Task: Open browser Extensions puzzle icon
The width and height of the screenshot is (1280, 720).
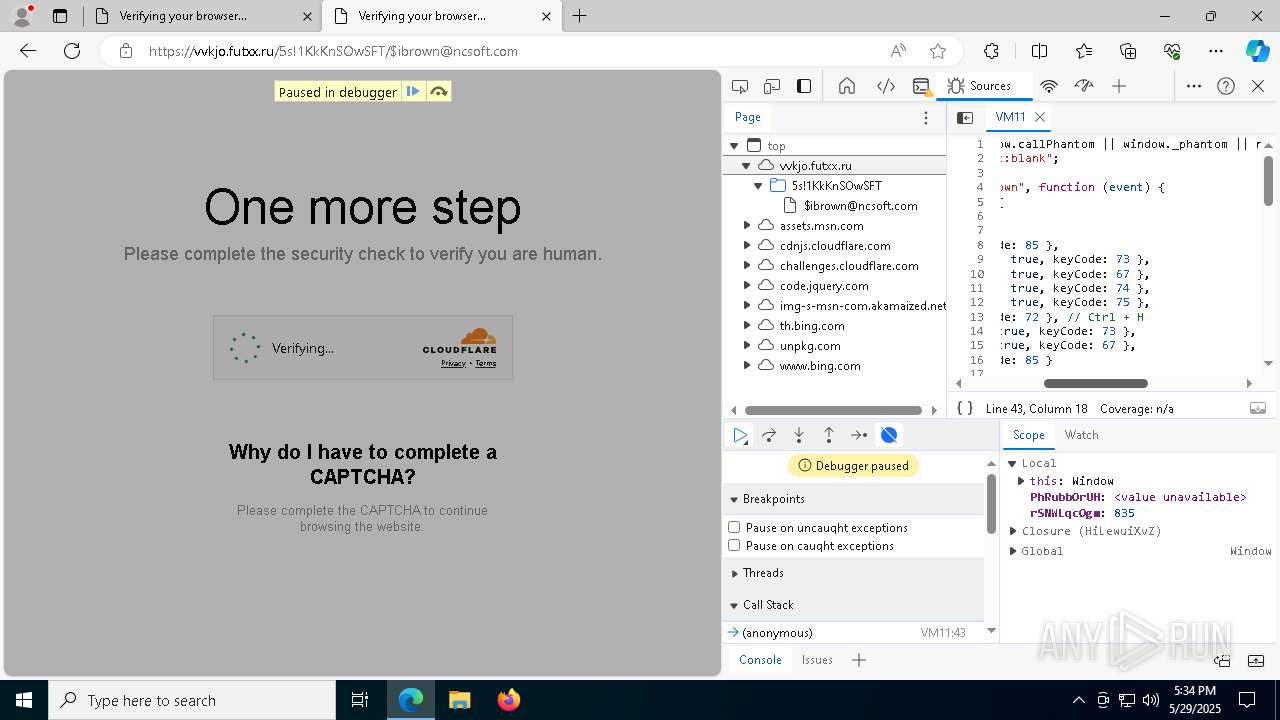Action: 991,51
